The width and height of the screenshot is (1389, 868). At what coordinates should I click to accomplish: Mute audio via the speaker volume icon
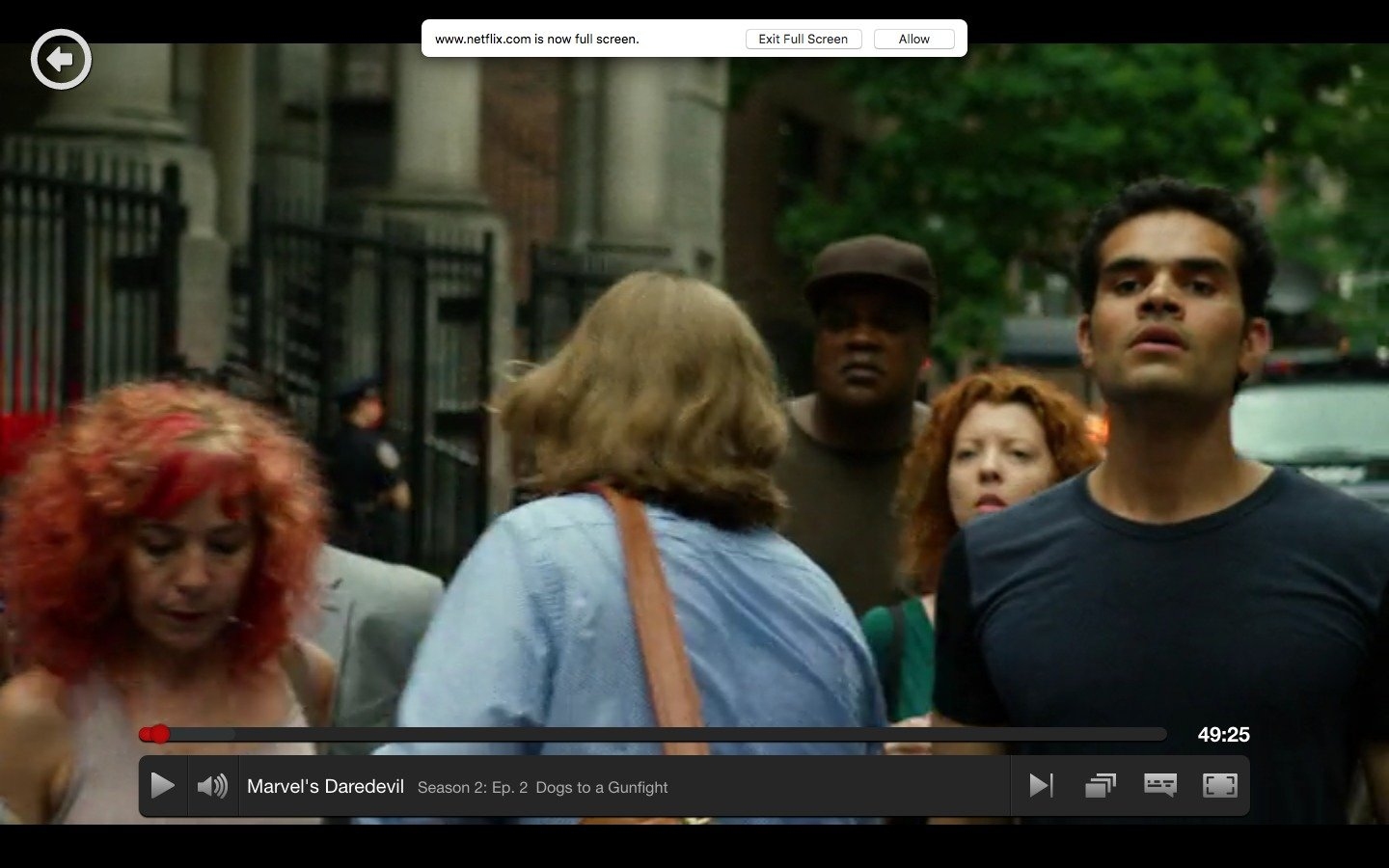pos(212,786)
